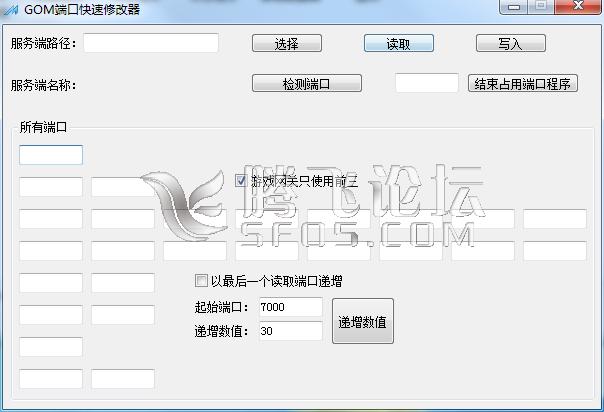
Task: Click the large 递增数值 button
Action: 362,321
